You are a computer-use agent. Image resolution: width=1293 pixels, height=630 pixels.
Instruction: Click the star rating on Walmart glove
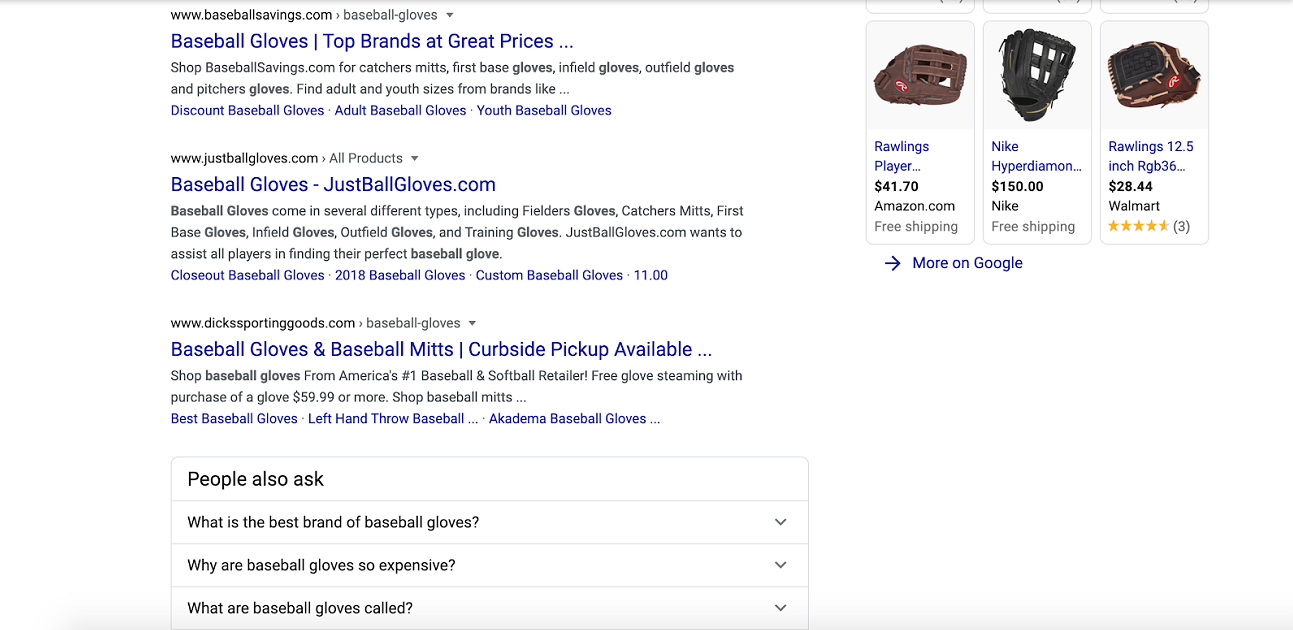pyautogui.click(x=1138, y=226)
